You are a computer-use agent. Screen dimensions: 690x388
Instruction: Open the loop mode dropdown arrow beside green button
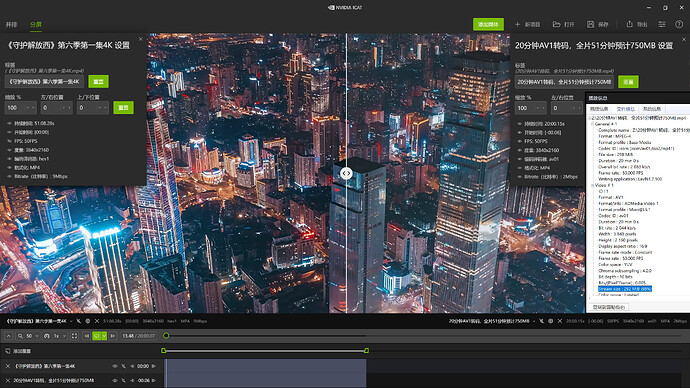[x=104, y=336]
